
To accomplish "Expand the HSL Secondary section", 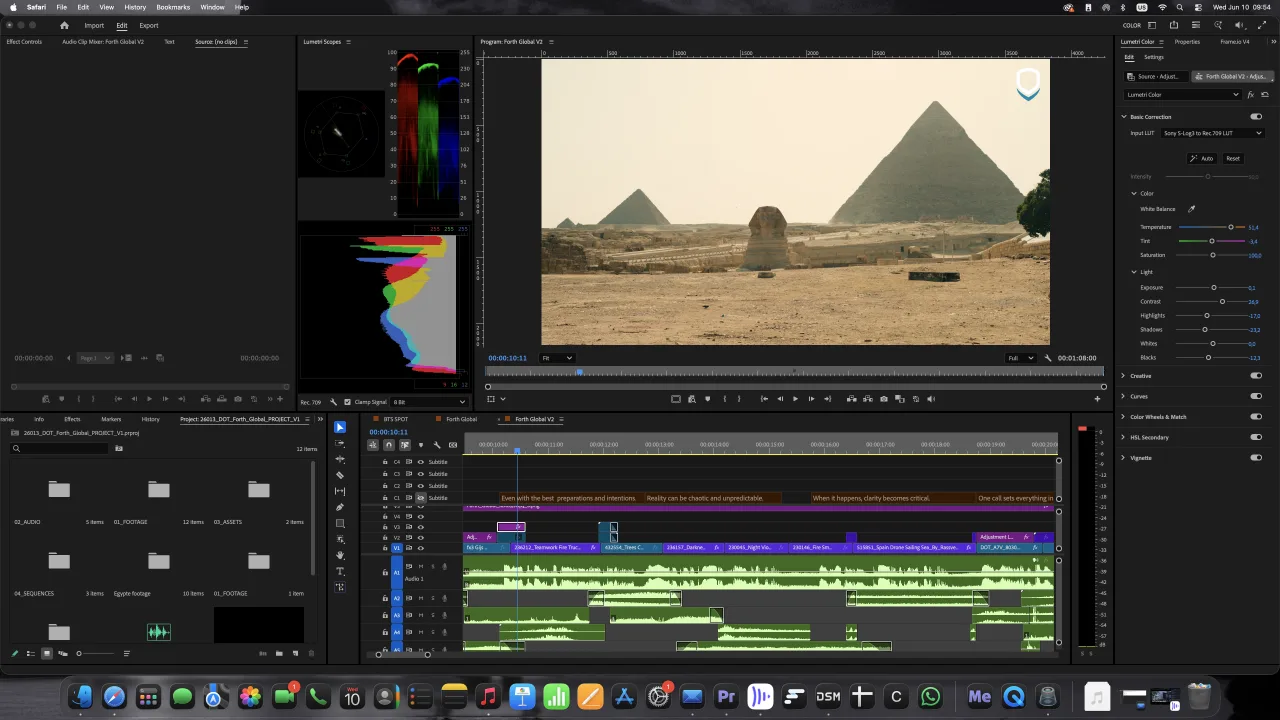I will 1123,437.
